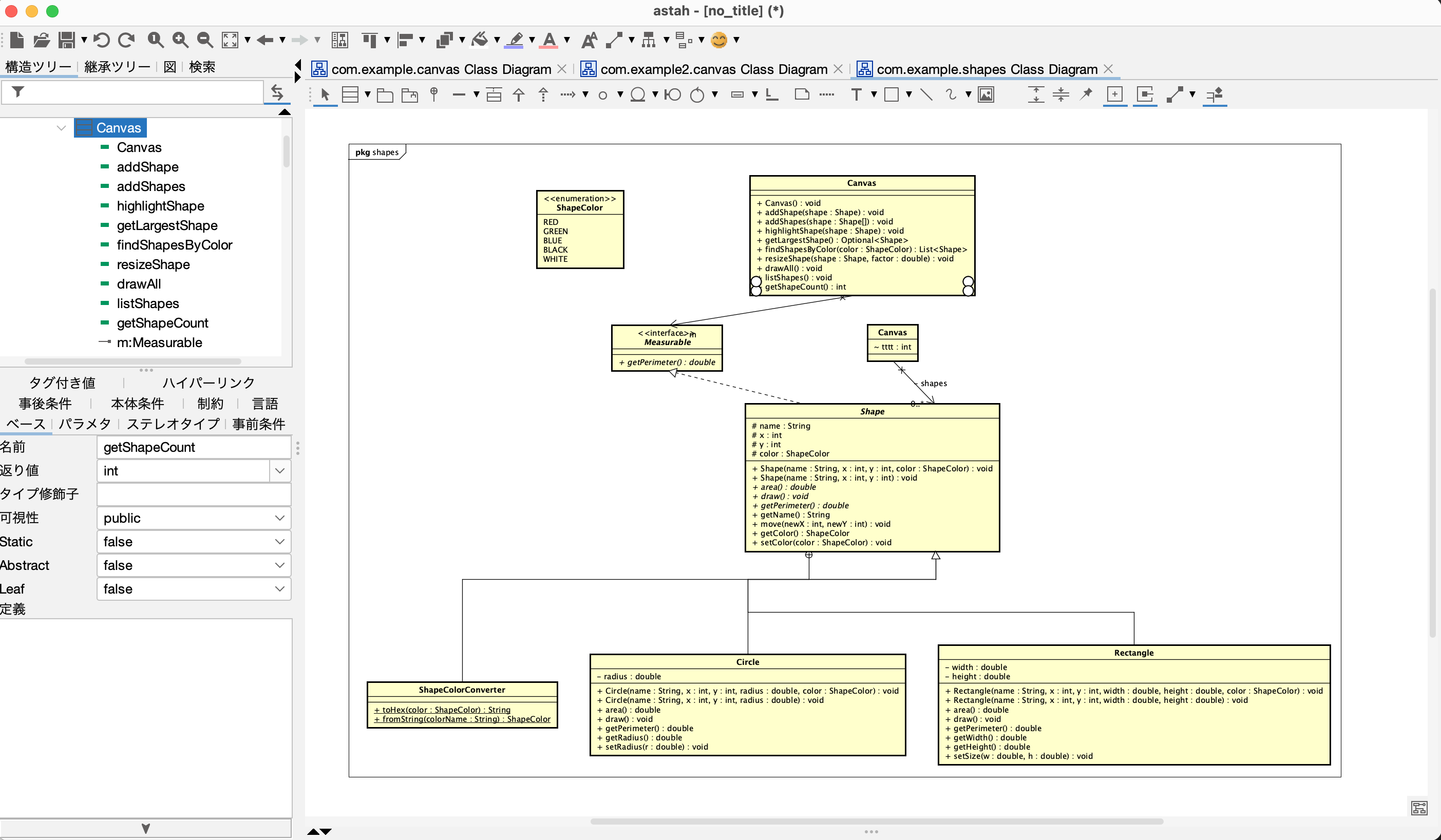
Task: Toggle the pin lock-selection mode icon
Action: [x=1086, y=94]
